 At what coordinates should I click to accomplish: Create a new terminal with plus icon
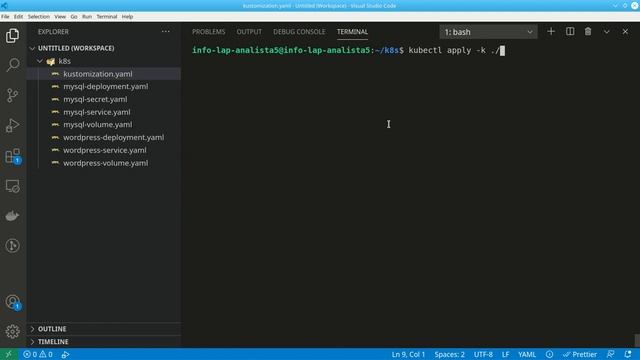click(x=551, y=31)
